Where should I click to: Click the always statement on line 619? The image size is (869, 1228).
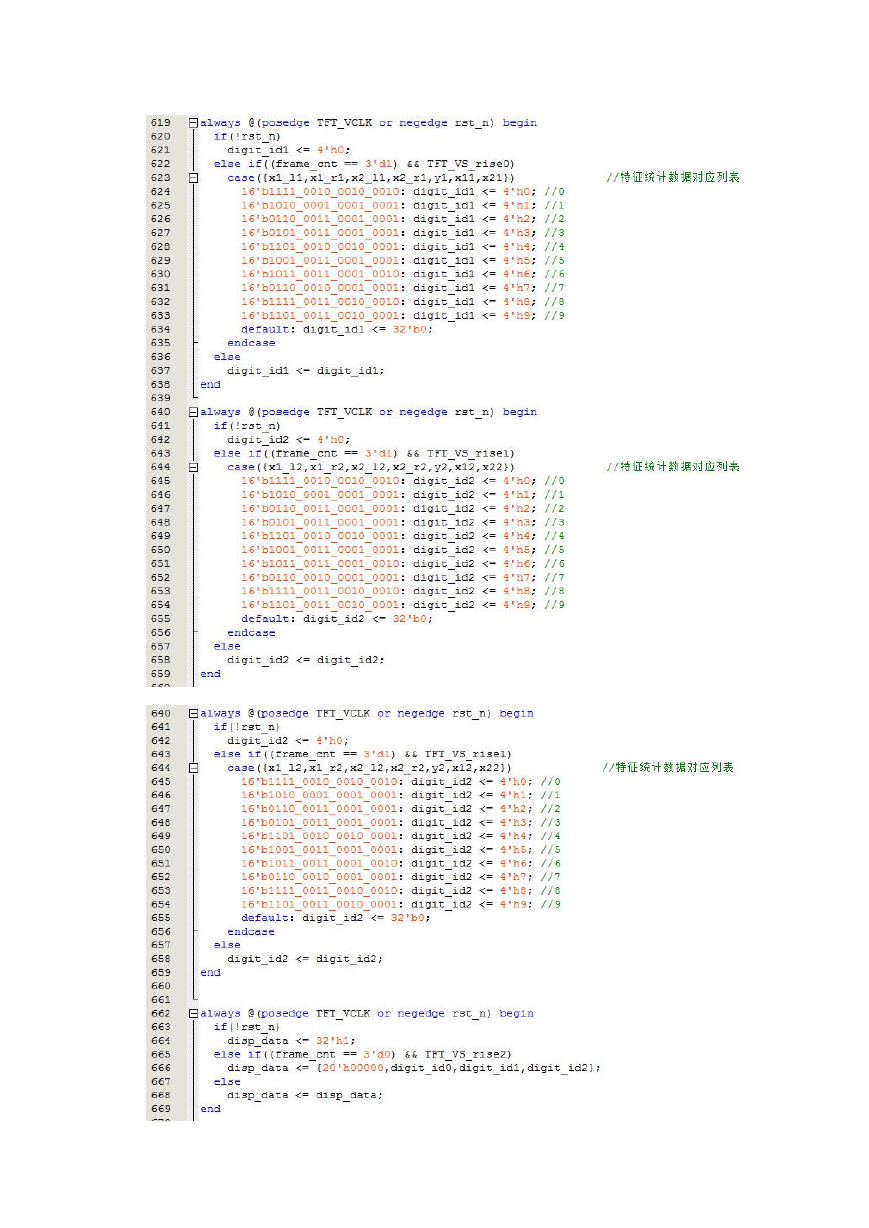pyautogui.click(x=368, y=123)
